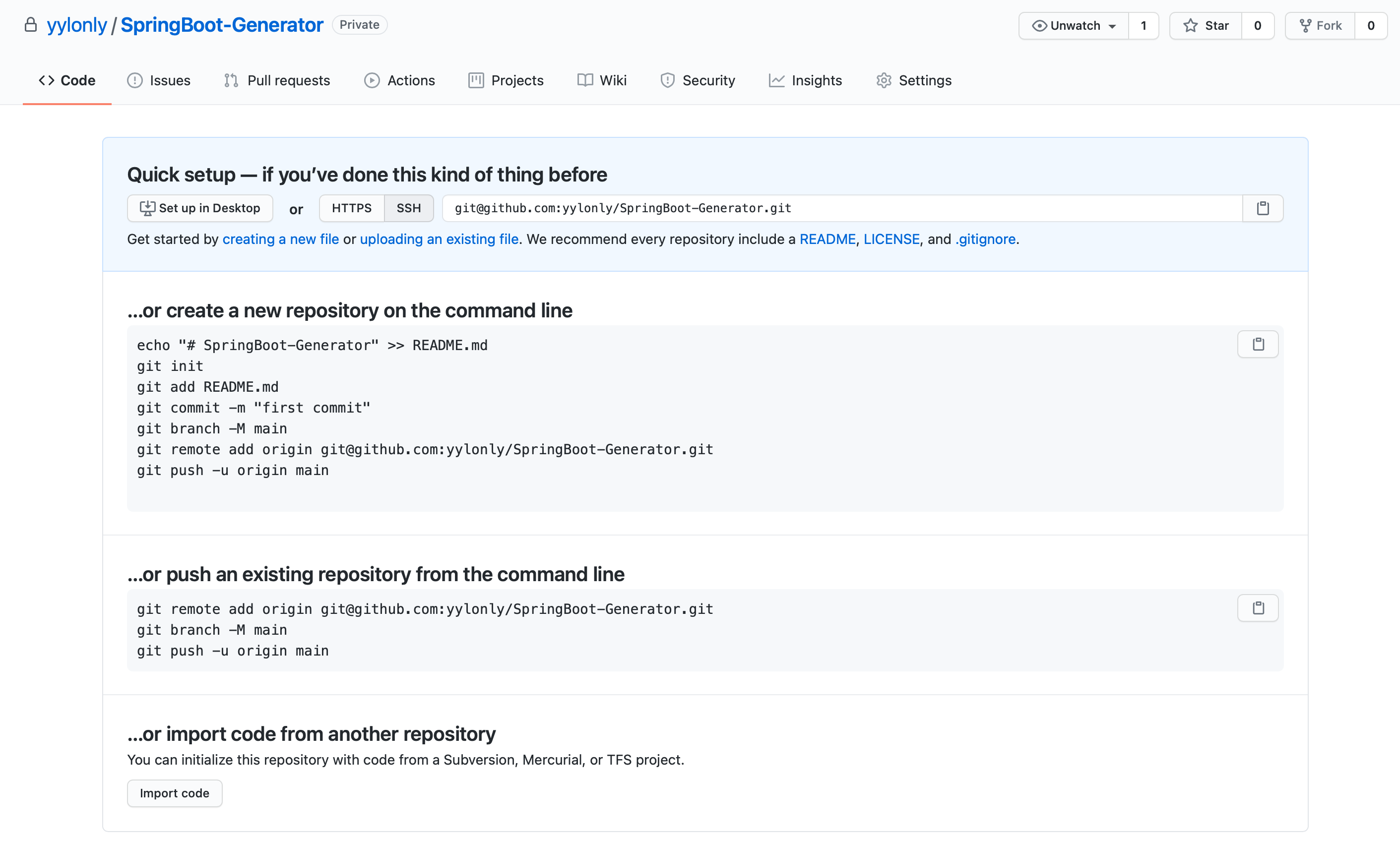The image size is (1400, 841).
Task: Click the 'git commit -m "first commit"' line
Action: tap(254, 408)
